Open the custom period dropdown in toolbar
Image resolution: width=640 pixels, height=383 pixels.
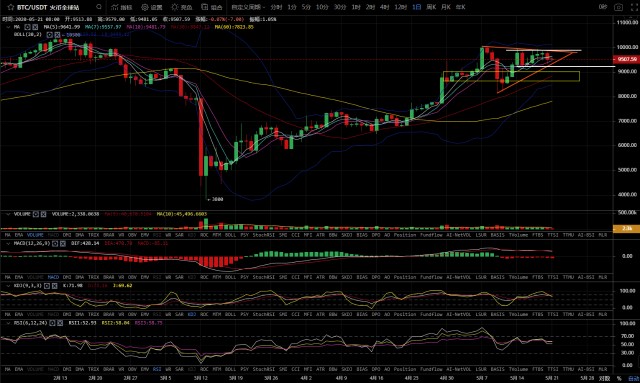pyautogui.click(x=248, y=7)
